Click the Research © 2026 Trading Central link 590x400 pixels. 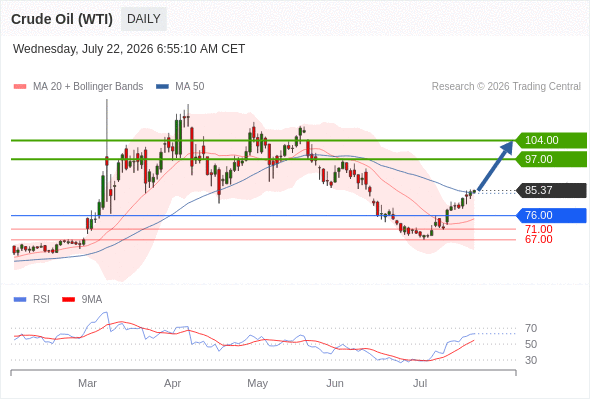click(506, 87)
